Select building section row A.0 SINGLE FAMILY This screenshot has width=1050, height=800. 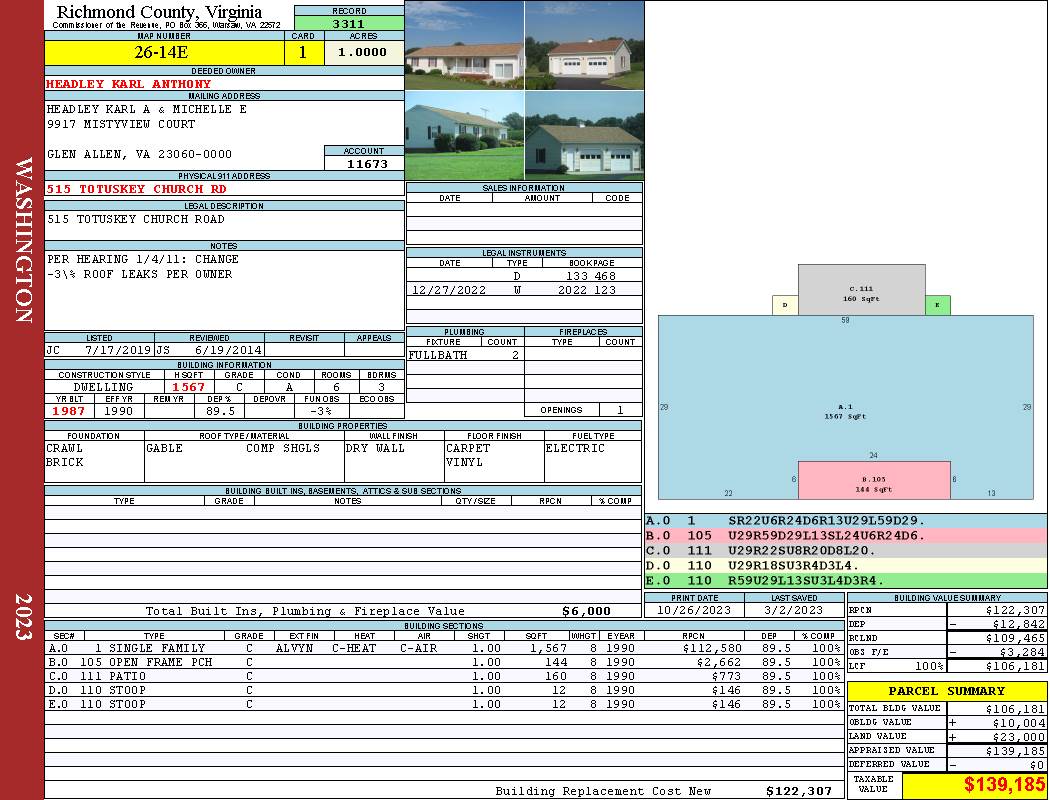(443, 648)
